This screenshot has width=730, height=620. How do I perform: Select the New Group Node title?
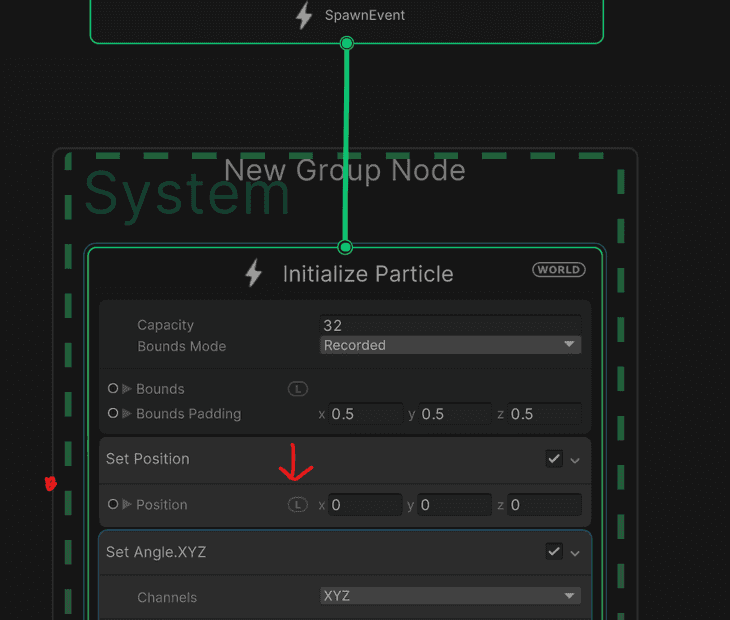coord(345,171)
